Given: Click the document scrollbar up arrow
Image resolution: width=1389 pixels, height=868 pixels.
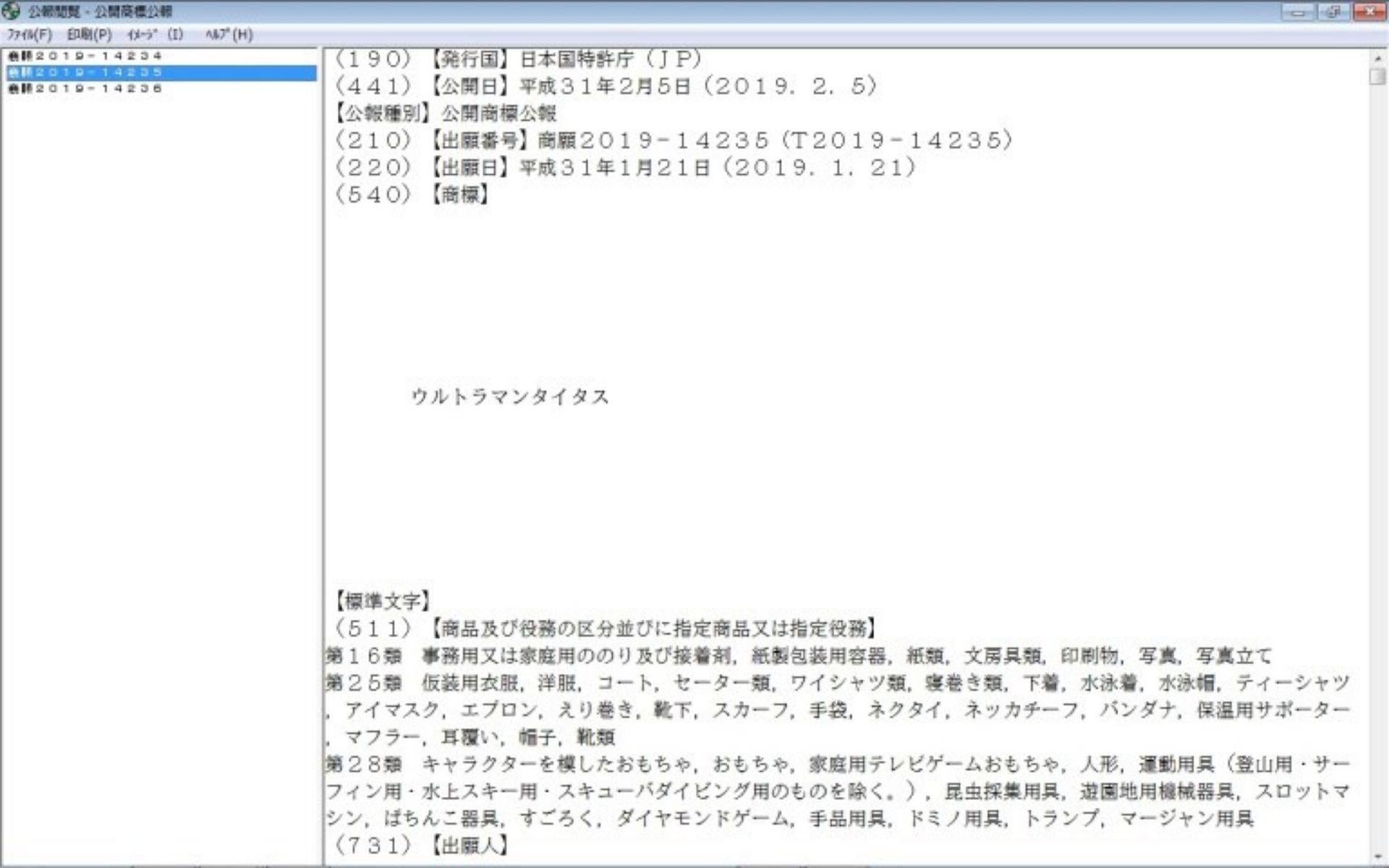Looking at the screenshot, I should click(1377, 58).
